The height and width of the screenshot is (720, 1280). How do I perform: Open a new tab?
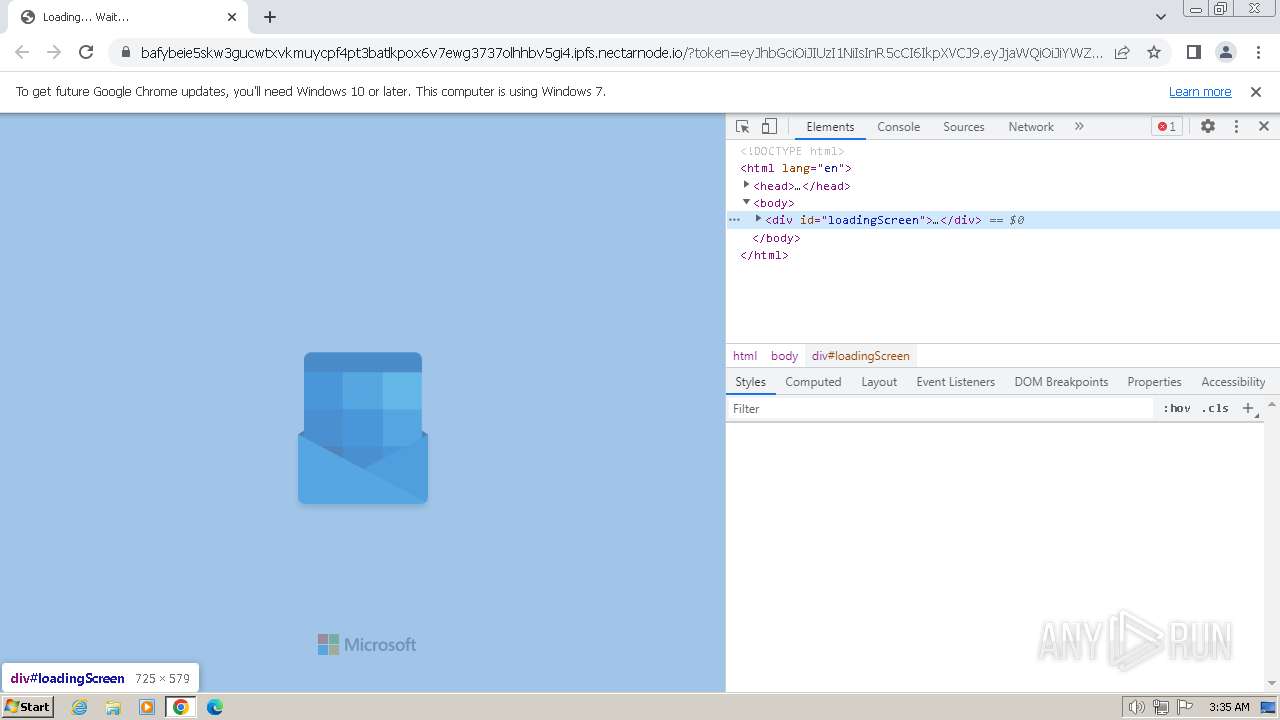coord(270,17)
